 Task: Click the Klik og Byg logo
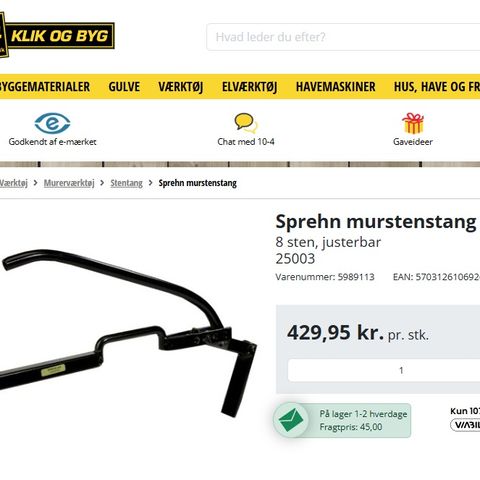click(x=57, y=35)
